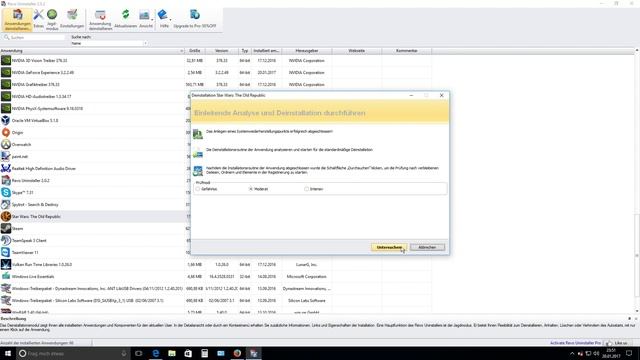Choose the Gefahrlos scan mode radio
The height and width of the screenshot is (360, 640).
pyautogui.click(x=198, y=189)
